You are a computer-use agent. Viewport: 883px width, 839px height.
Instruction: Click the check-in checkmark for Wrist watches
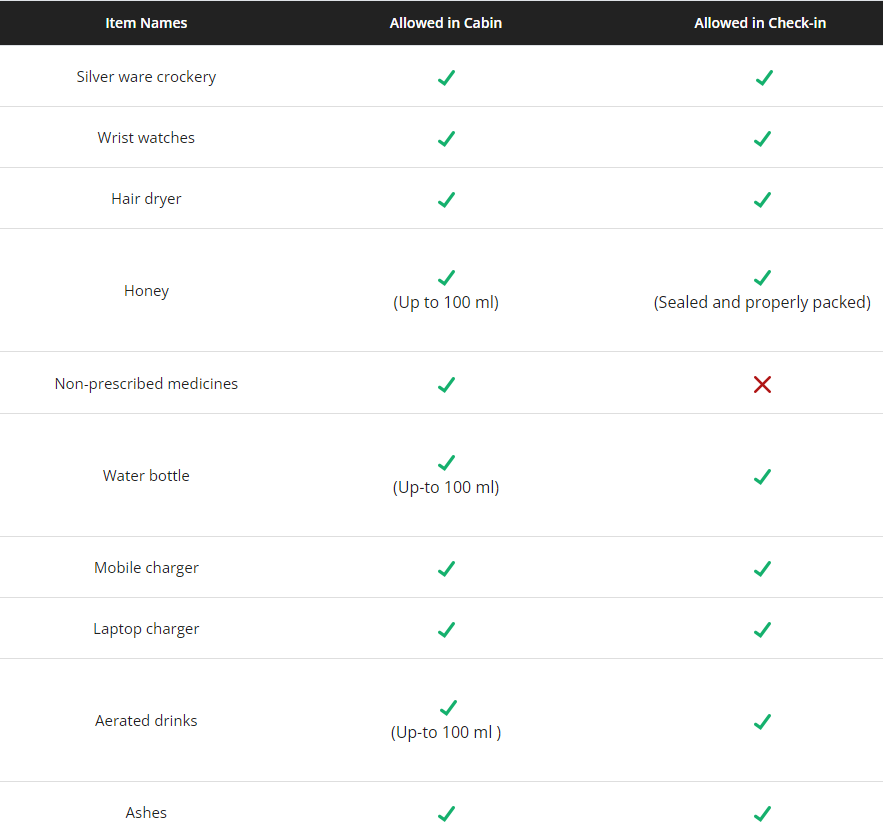click(762, 139)
